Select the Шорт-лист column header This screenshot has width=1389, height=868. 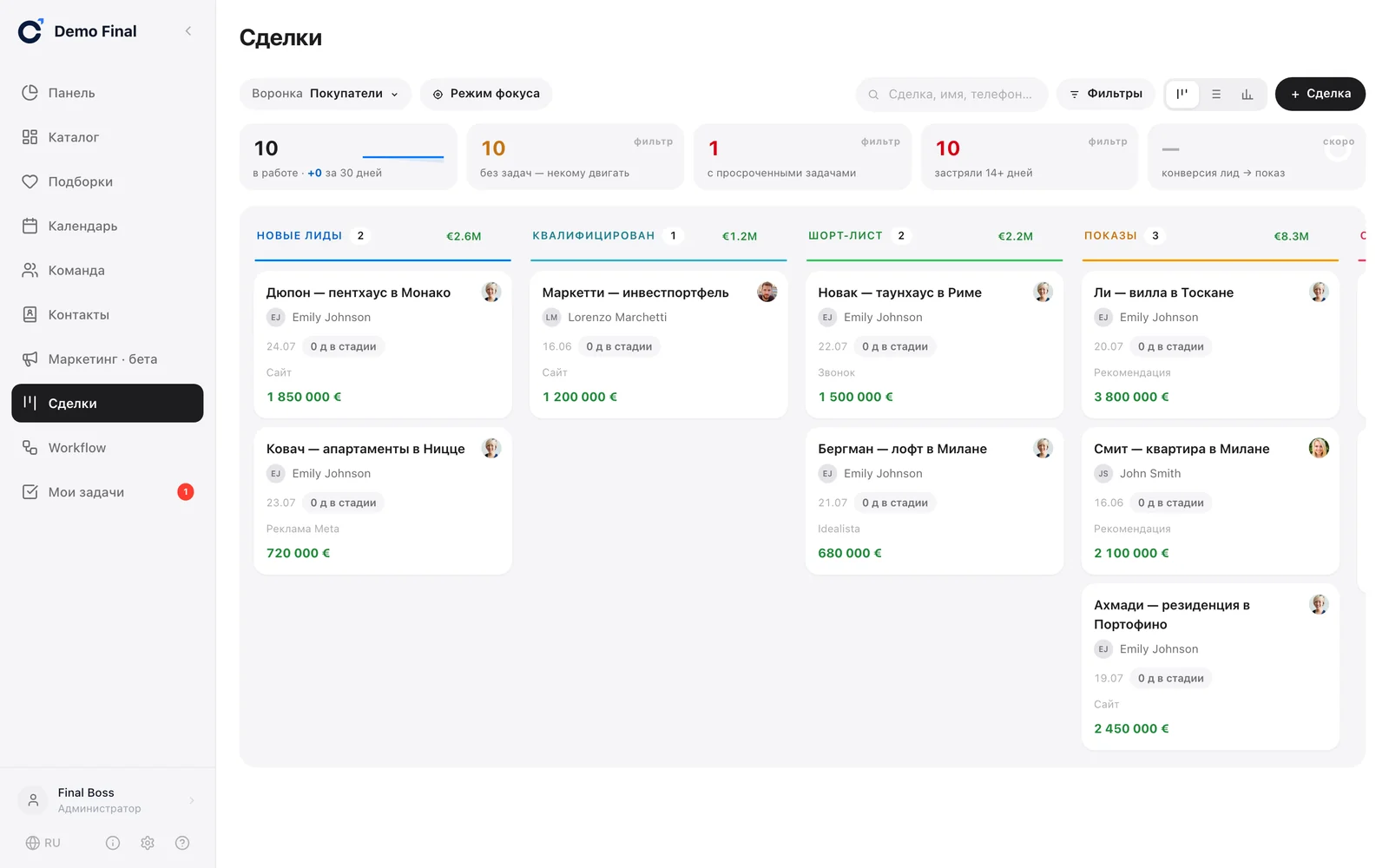click(934, 236)
